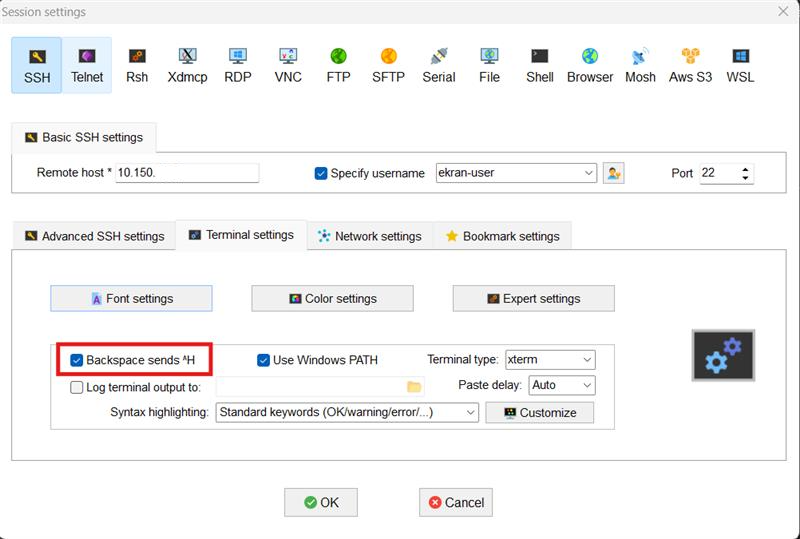Click the Remote host input field

[x=187, y=173]
